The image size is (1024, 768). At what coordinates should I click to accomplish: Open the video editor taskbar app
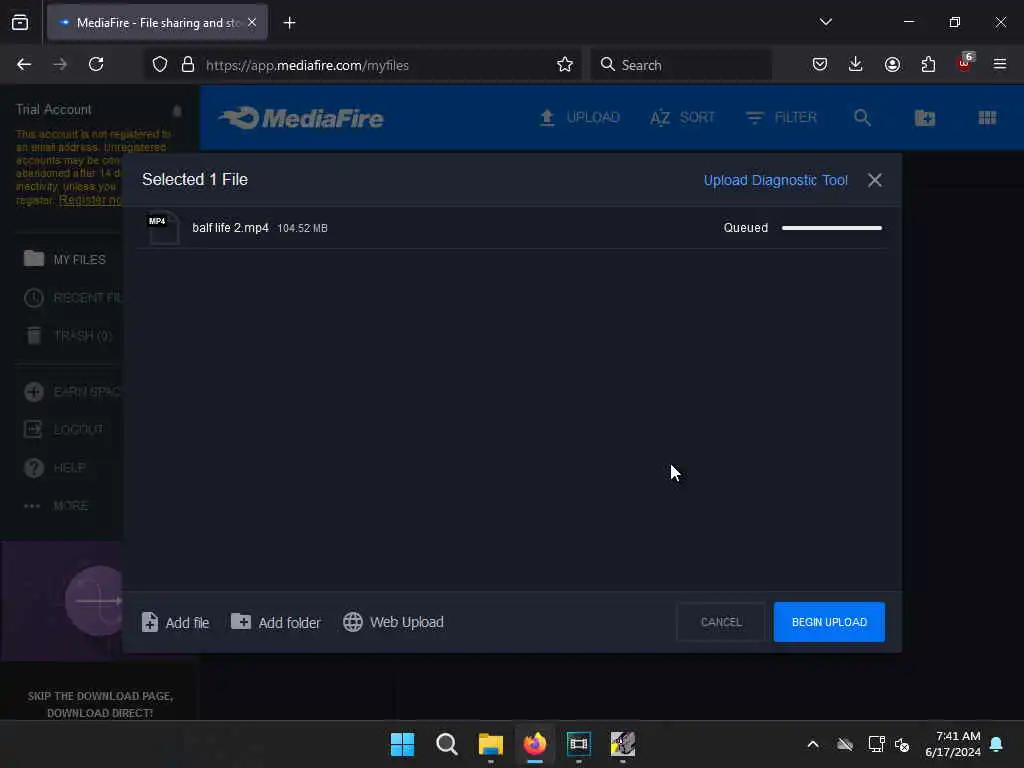pyautogui.click(x=579, y=744)
